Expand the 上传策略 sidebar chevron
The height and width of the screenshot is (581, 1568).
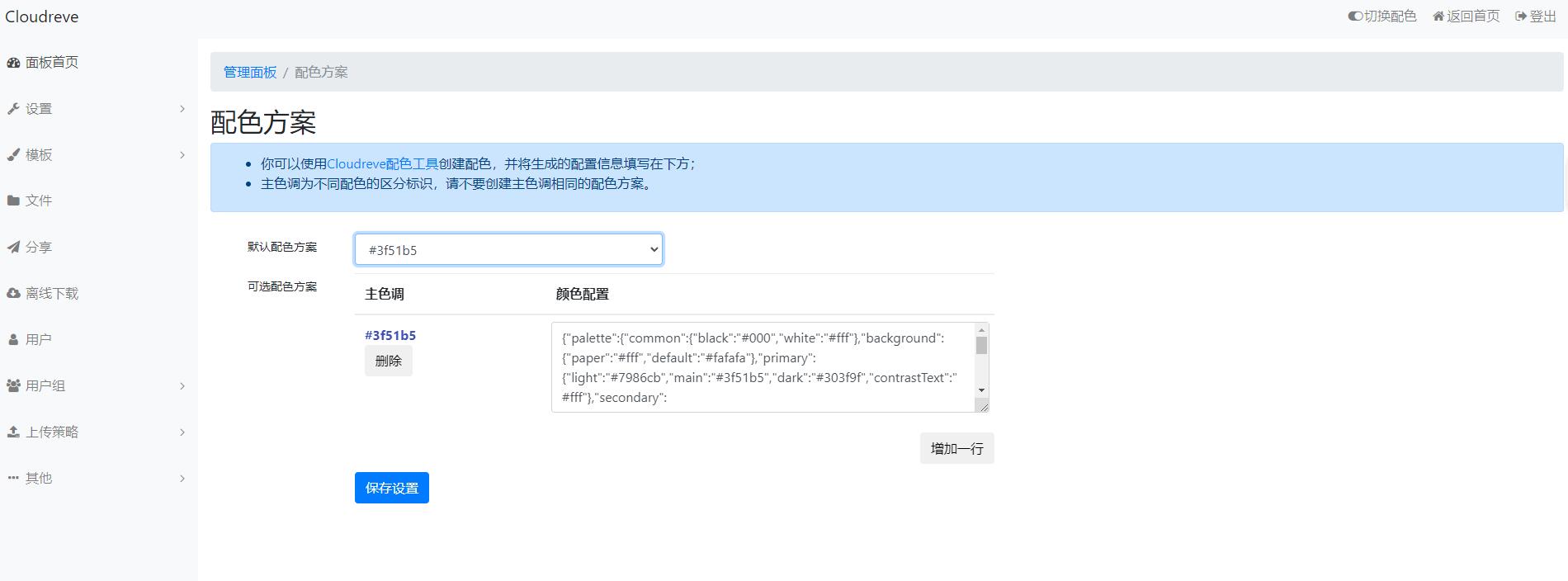(182, 432)
